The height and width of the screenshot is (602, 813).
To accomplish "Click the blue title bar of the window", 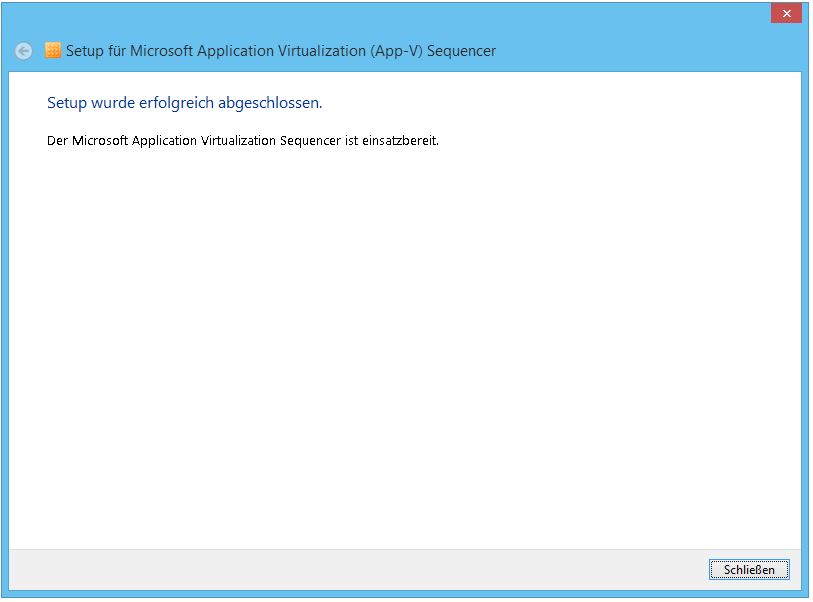I will [x=400, y=12].
